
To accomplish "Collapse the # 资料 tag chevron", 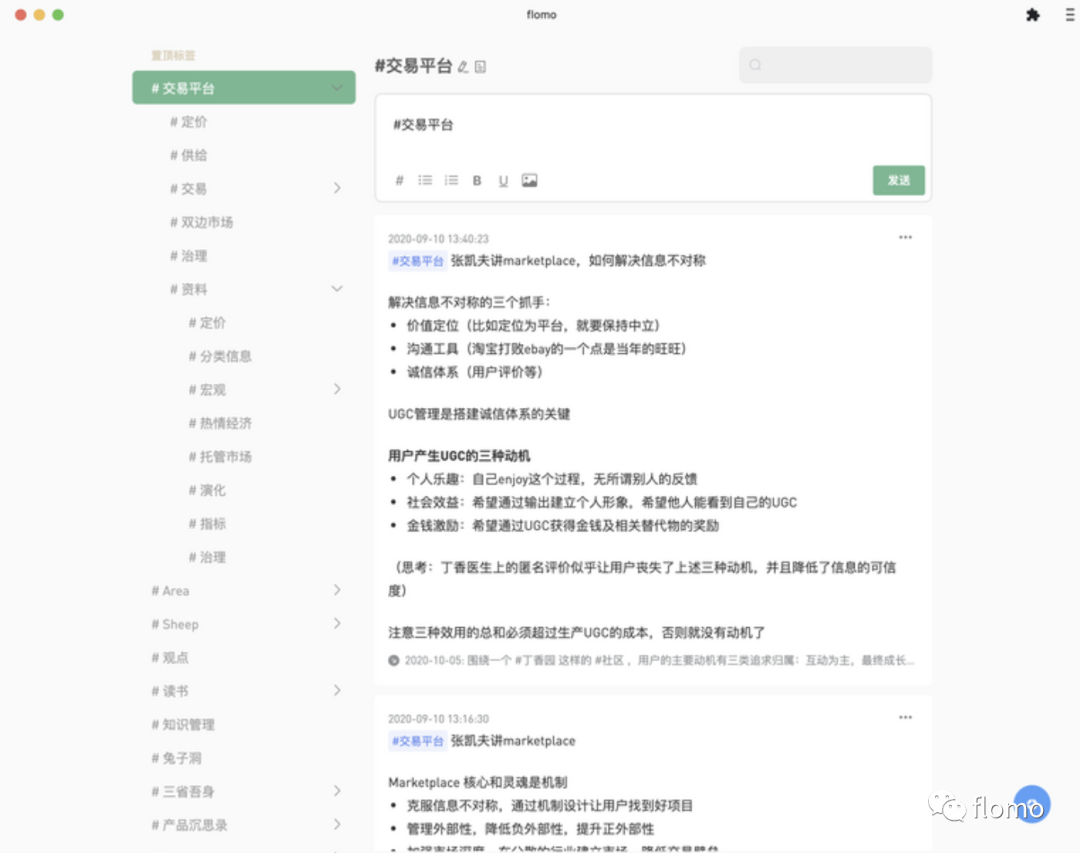I will 337,289.
